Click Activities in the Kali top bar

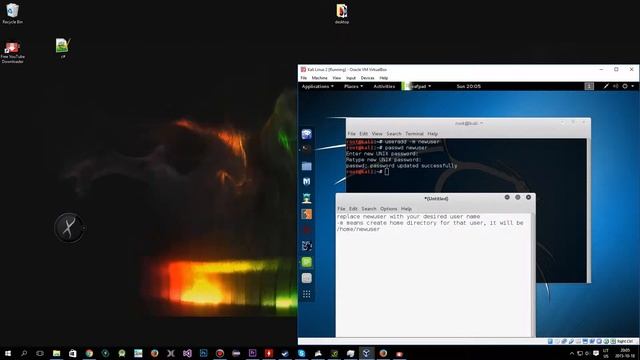[x=384, y=87]
